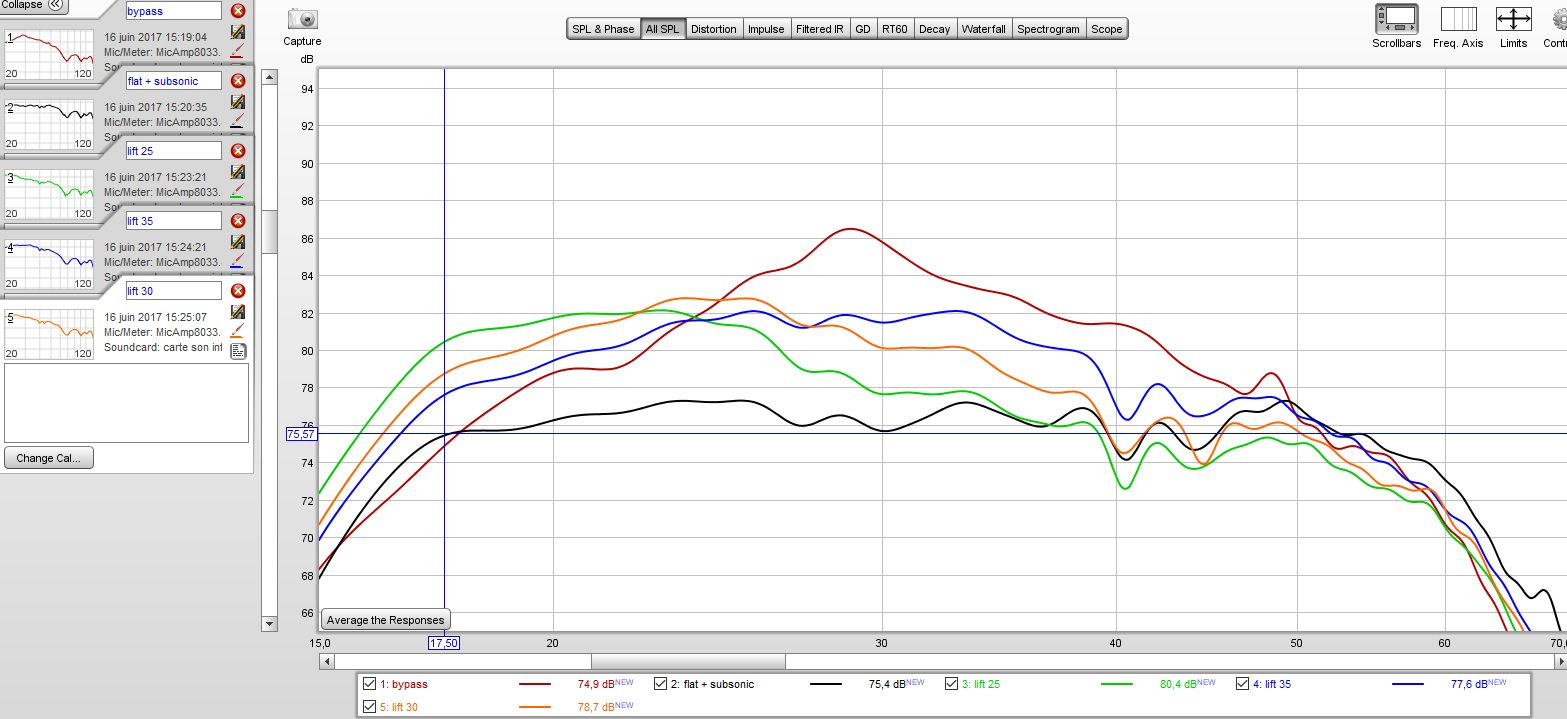The image size is (1567, 719).
Task: Edit the lift 25 name field
Action: coord(174,151)
